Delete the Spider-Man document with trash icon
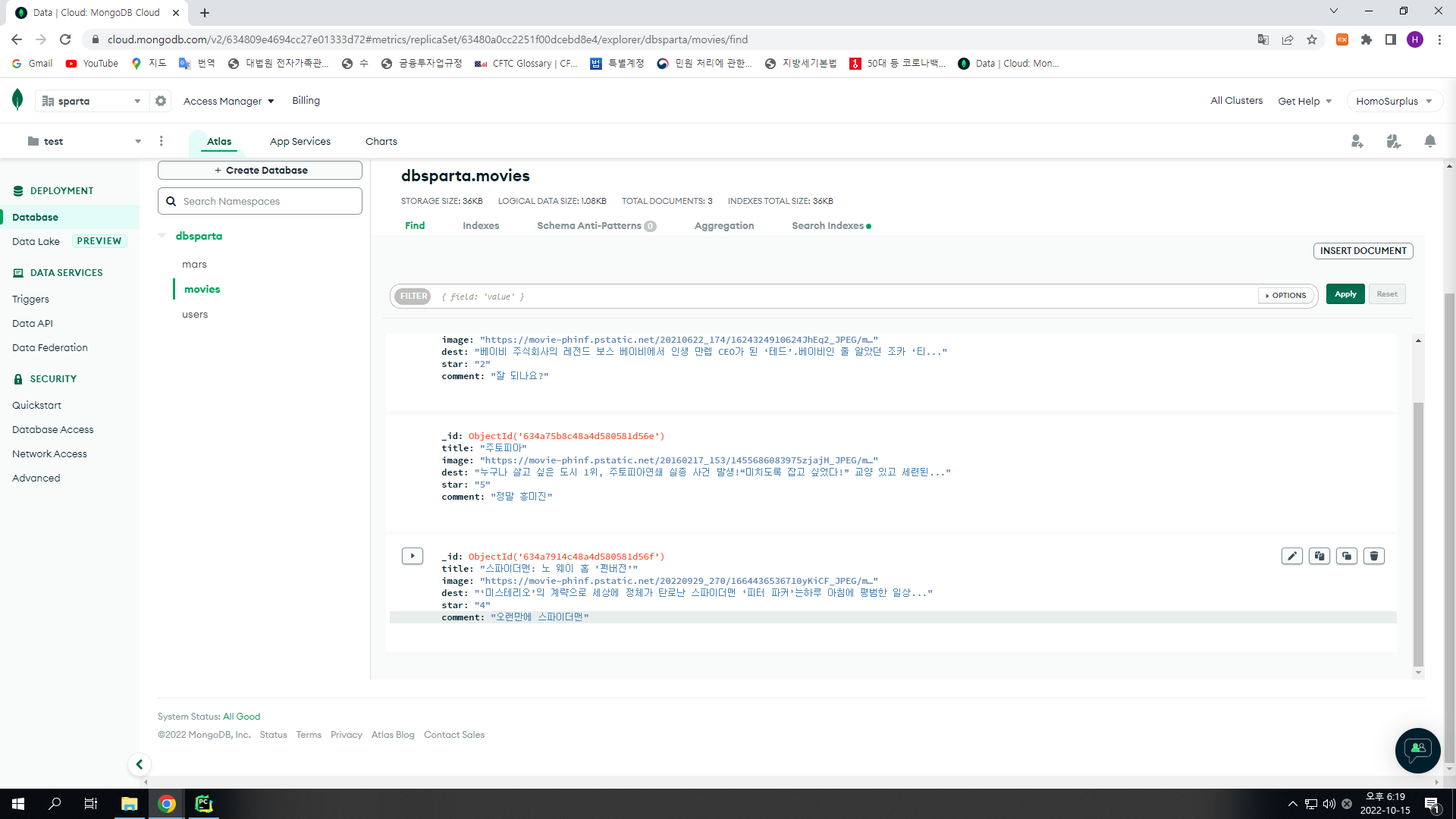Screen dimensions: 1456x819 point(1374,556)
